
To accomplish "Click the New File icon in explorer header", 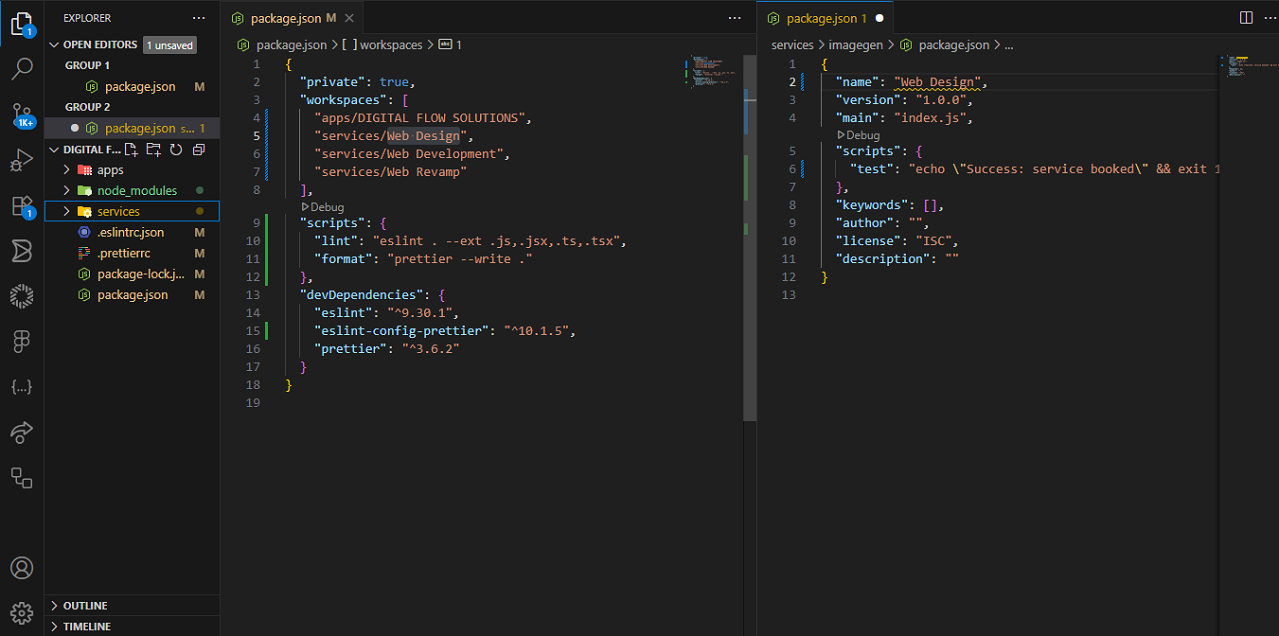I will point(131,150).
